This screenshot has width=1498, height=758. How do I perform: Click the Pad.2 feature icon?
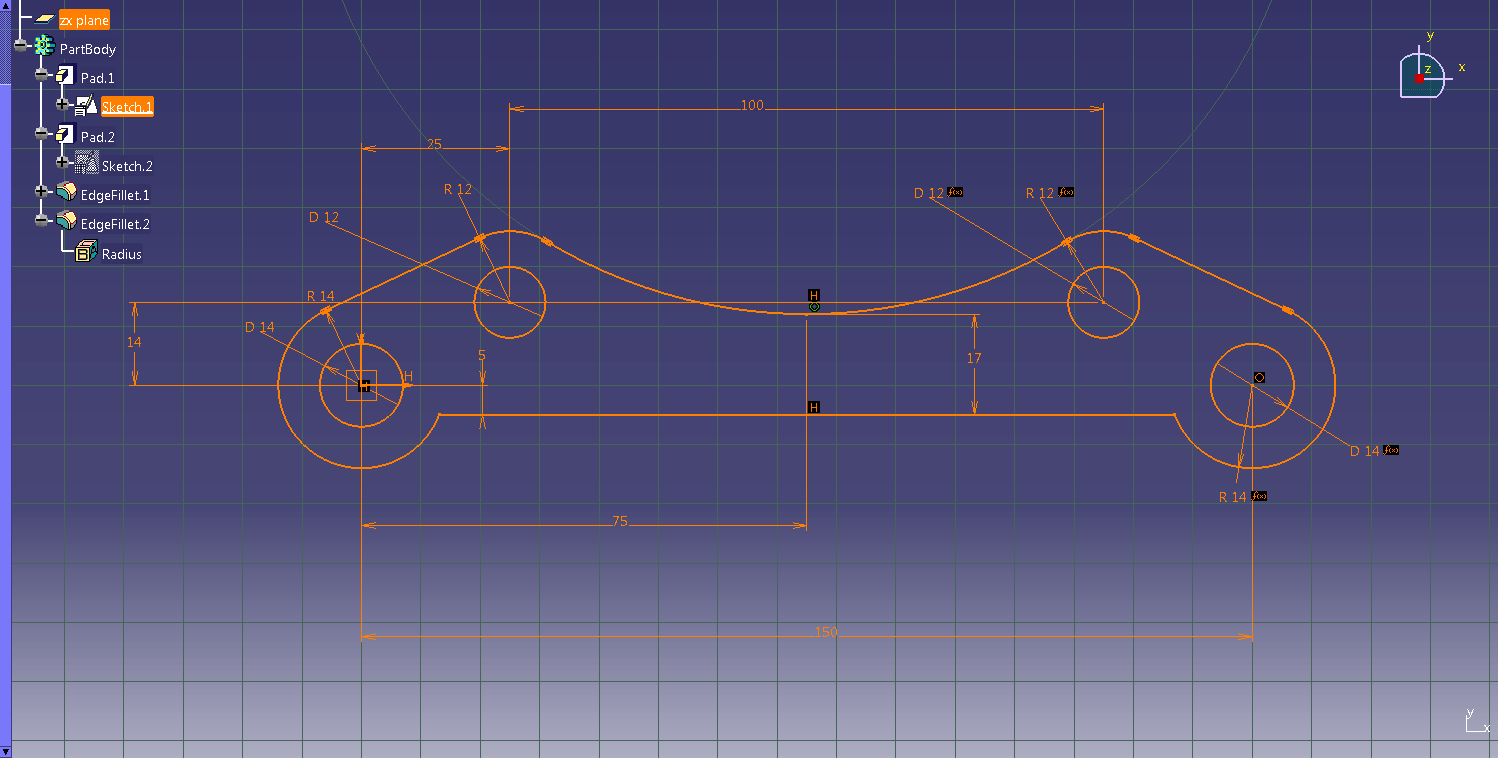[x=66, y=136]
